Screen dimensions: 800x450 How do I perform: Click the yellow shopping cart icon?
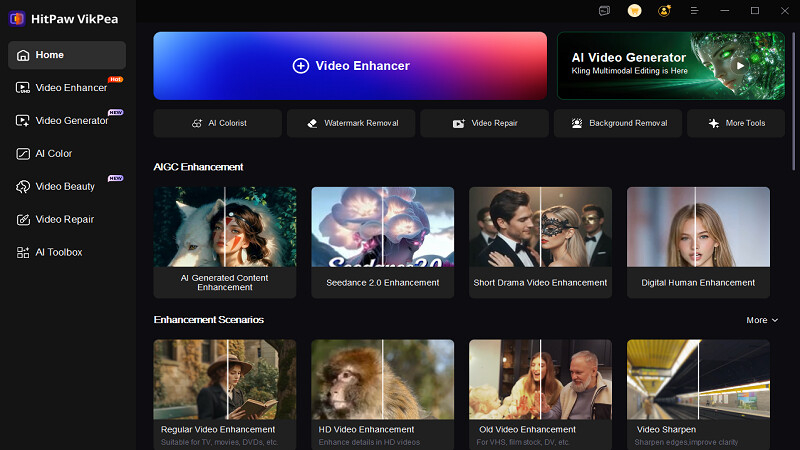(x=634, y=11)
